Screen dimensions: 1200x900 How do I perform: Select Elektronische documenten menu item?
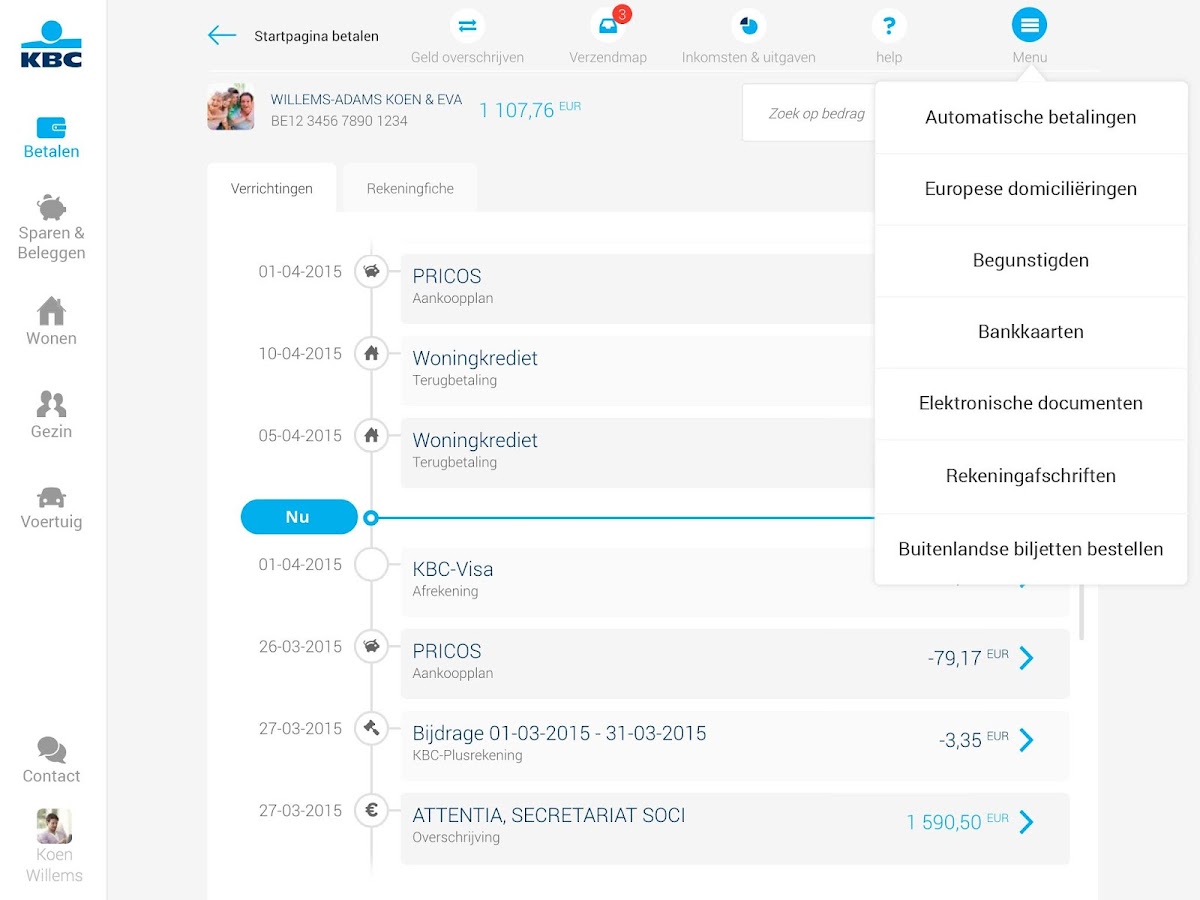(1030, 403)
